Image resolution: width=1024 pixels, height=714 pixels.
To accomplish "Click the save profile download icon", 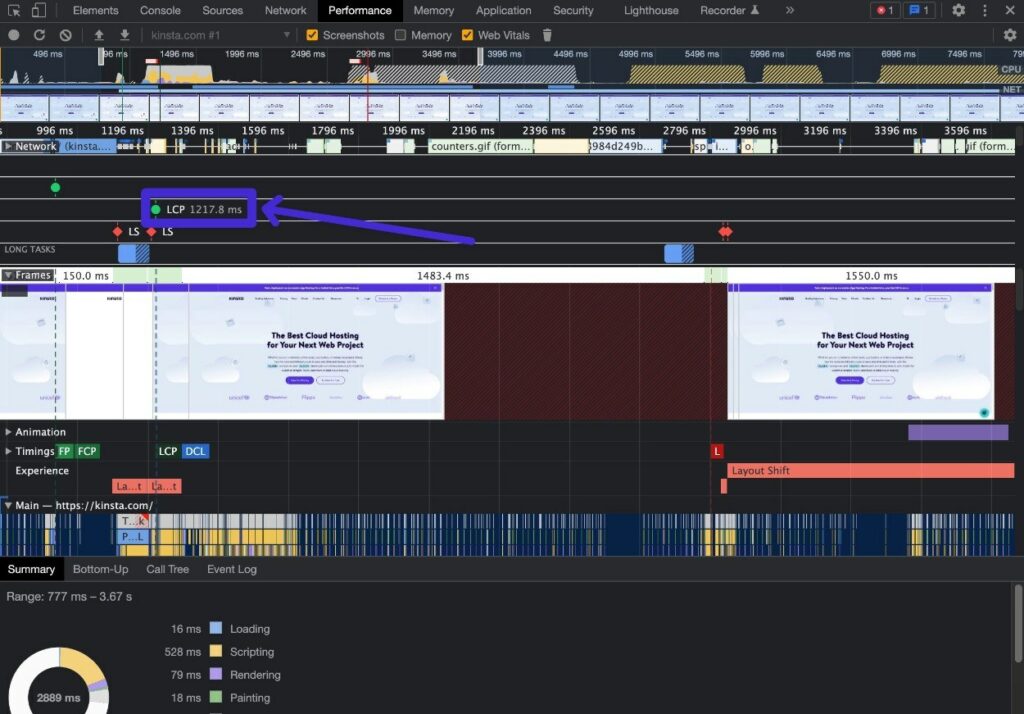I will [124, 35].
